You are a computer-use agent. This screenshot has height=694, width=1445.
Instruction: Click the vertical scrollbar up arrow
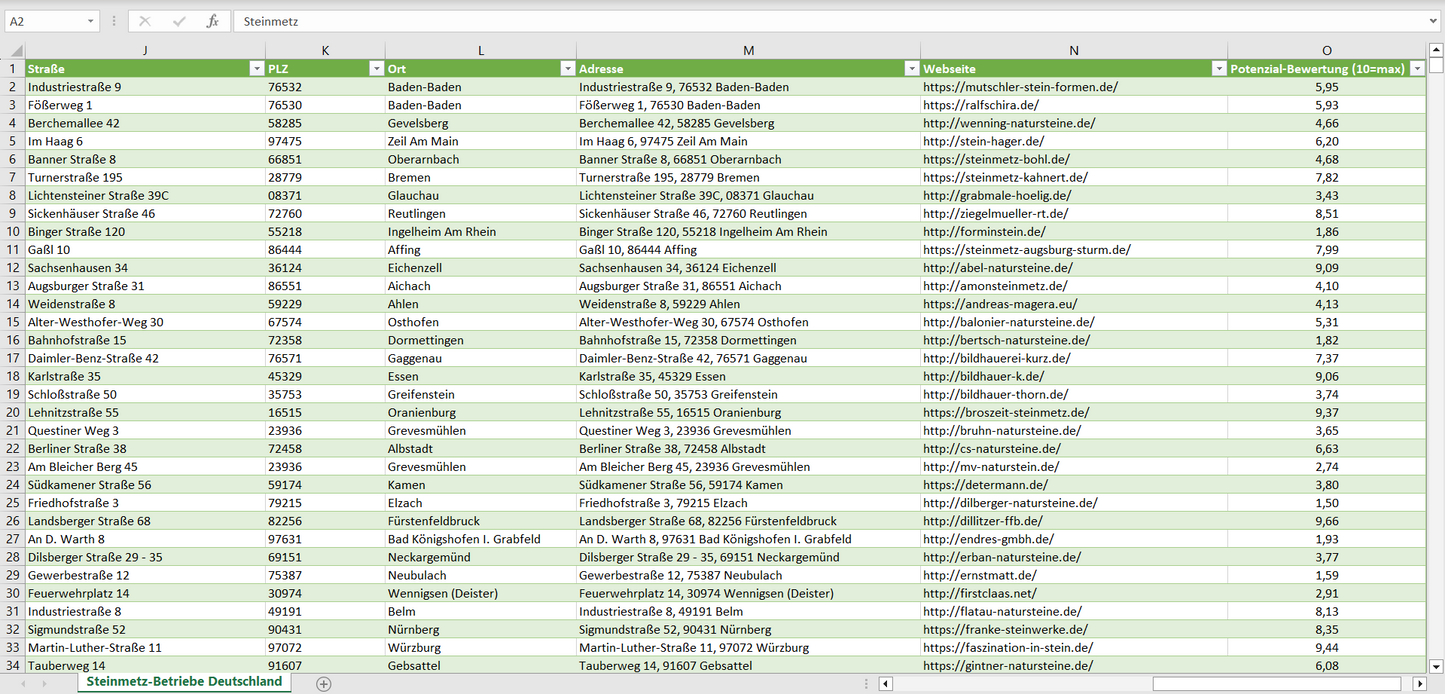[1436, 50]
